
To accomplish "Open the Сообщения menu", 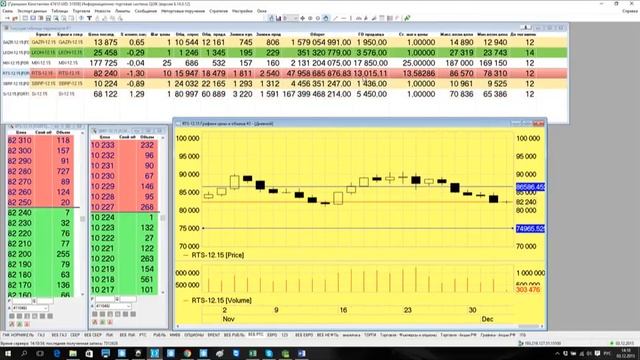I will tap(145, 11).
